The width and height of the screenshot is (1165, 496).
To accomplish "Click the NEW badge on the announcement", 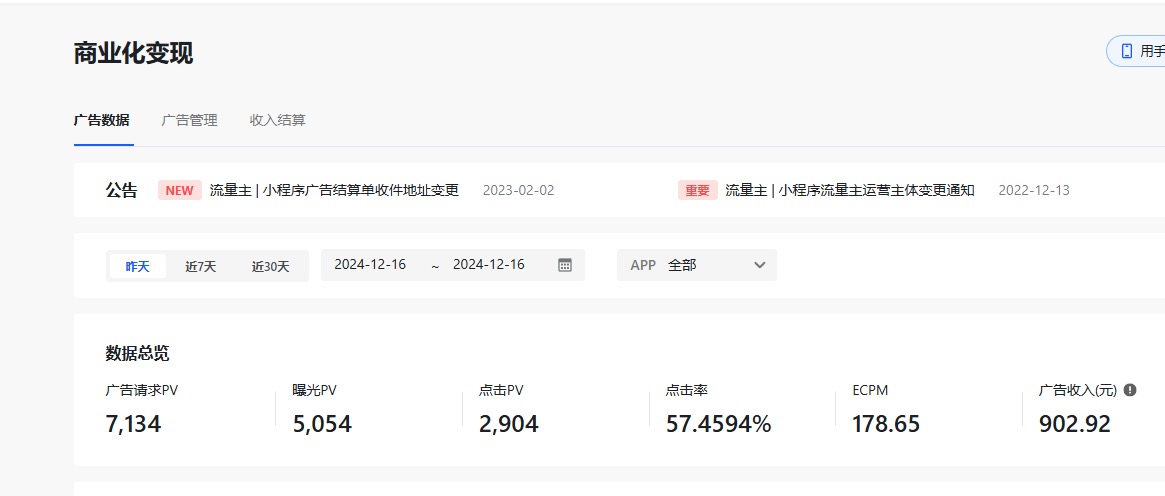I will [179, 190].
